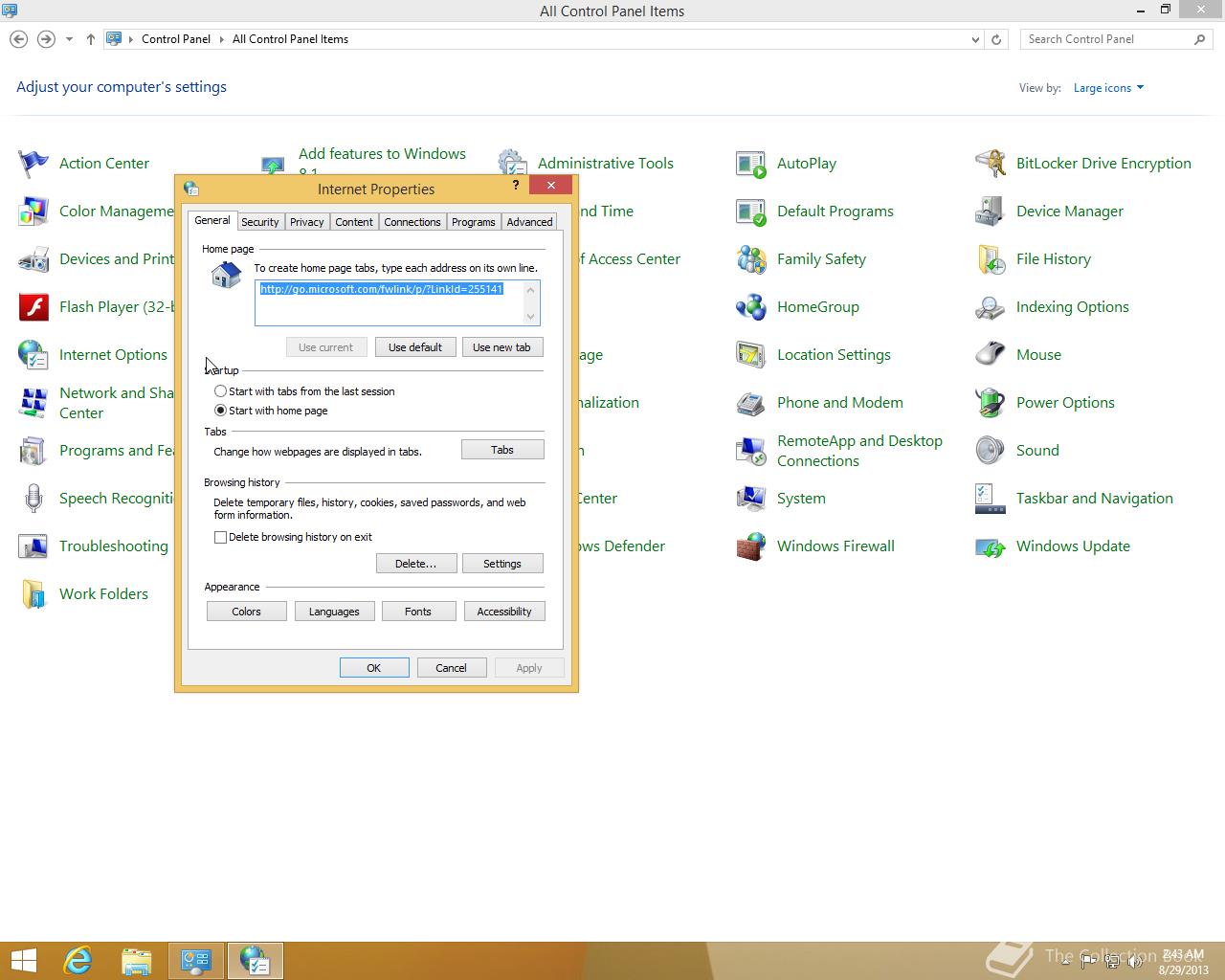
Task: Open the Family Safety icon
Action: 751,259
